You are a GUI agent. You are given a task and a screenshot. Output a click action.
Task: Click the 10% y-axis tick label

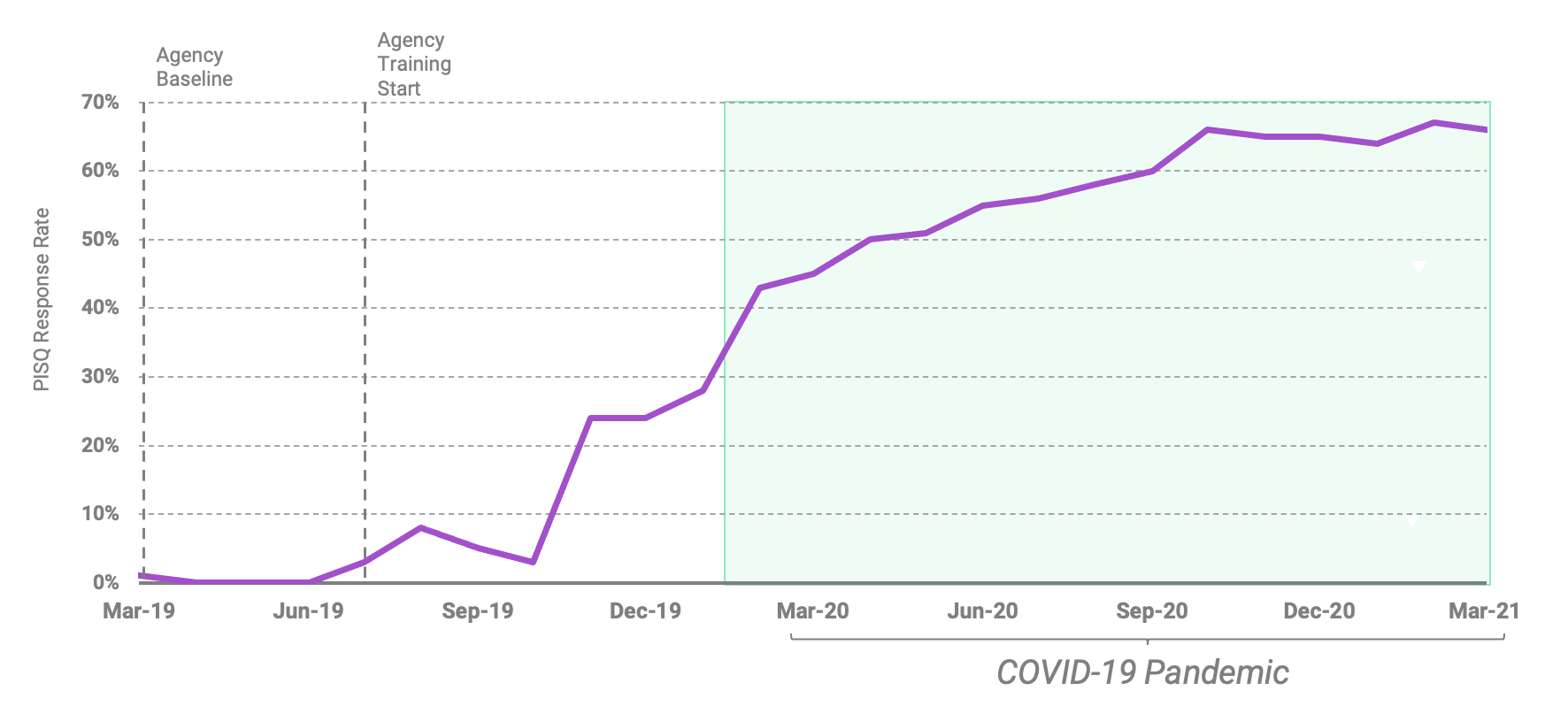100,514
